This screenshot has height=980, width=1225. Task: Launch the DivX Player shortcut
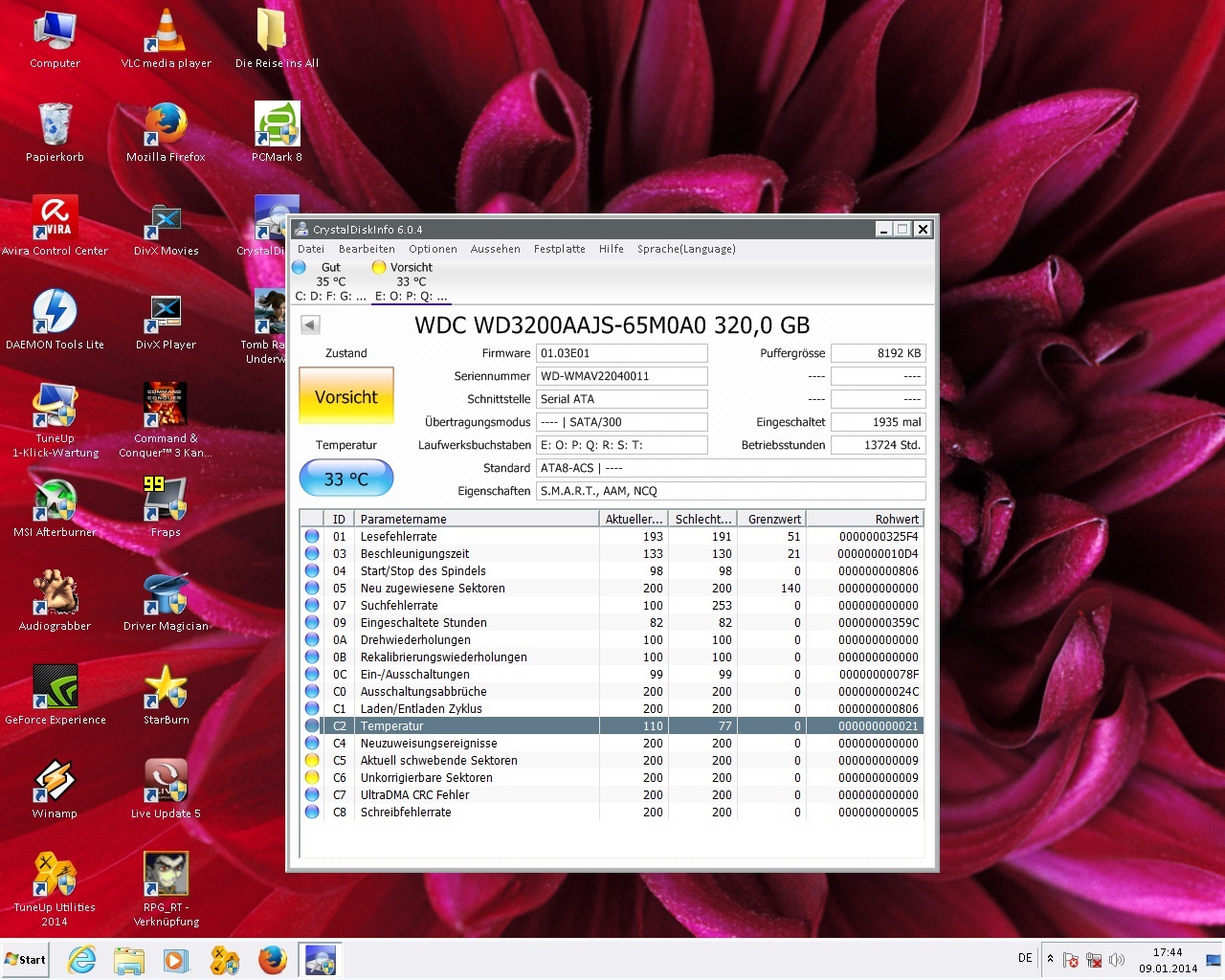coord(166,320)
